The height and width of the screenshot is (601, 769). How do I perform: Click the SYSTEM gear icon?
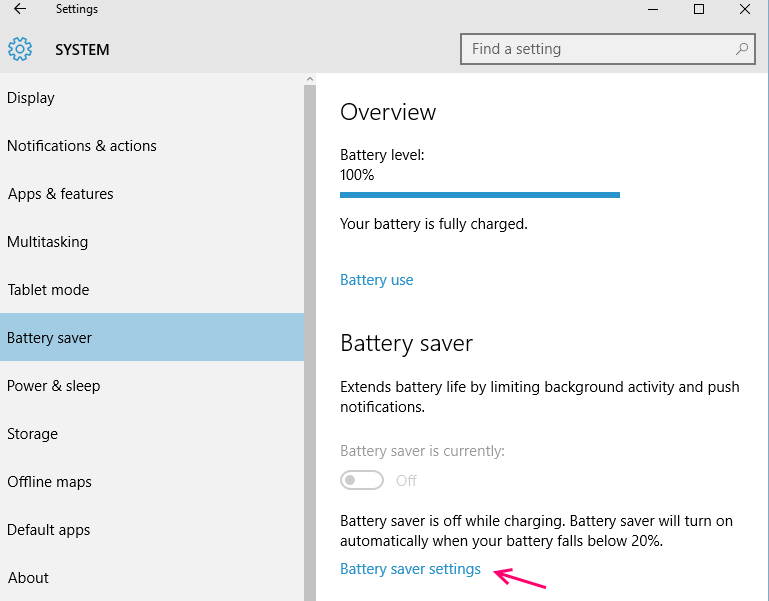(20, 49)
